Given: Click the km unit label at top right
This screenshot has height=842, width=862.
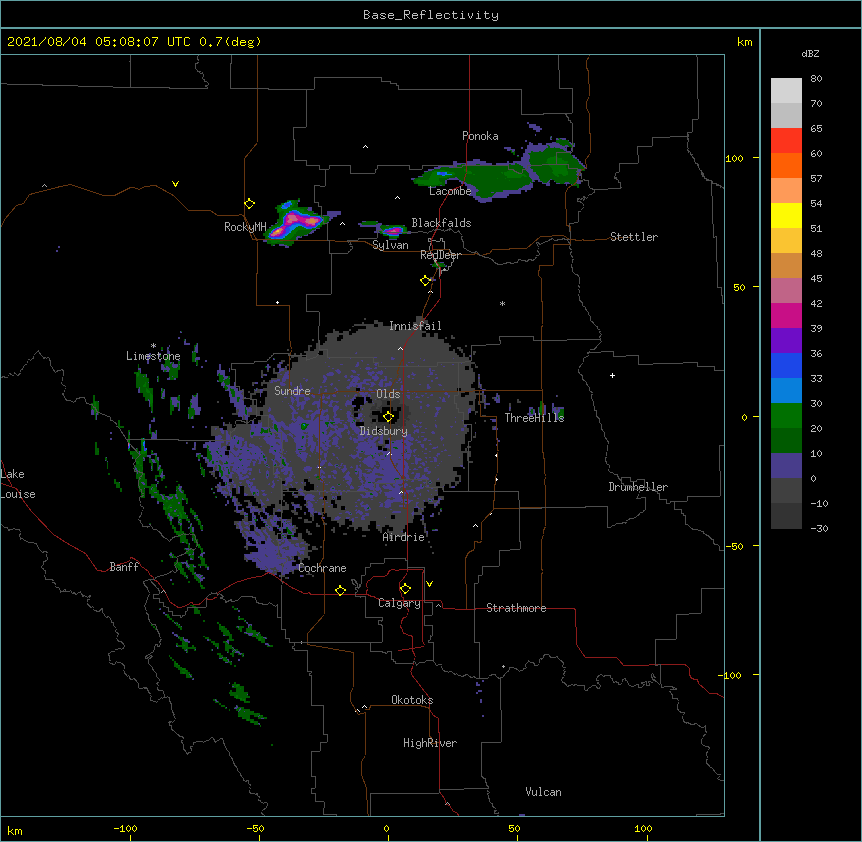Looking at the screenshot, I should pyautogui.click(x=744, y=42).
